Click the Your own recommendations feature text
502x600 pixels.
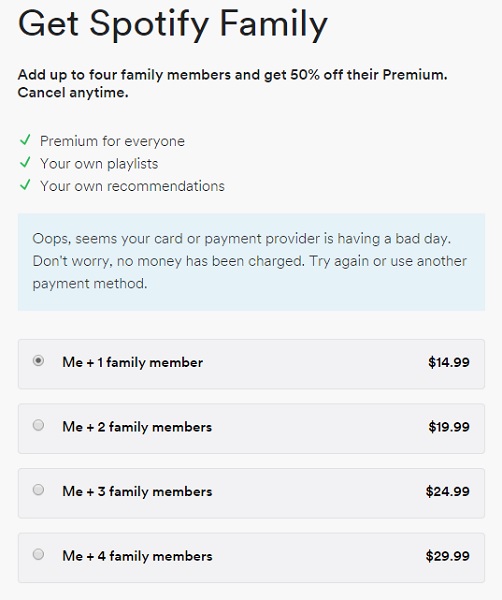click(132, 186)
